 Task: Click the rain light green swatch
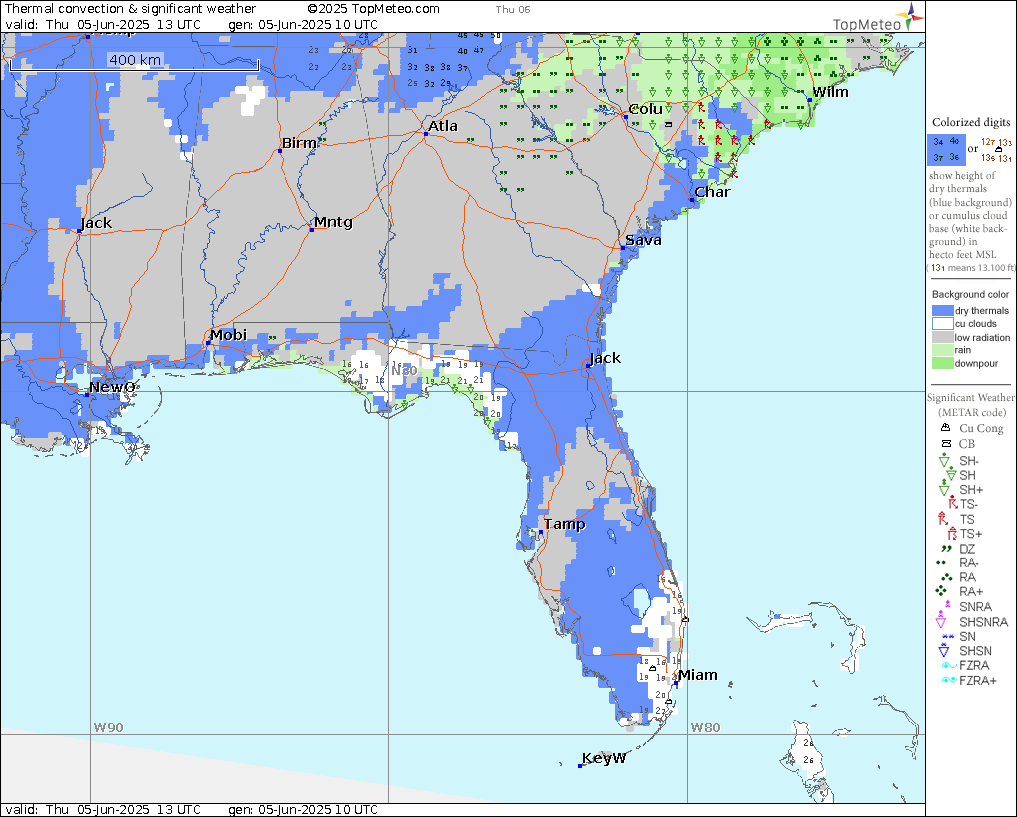[x=942, y=350]
